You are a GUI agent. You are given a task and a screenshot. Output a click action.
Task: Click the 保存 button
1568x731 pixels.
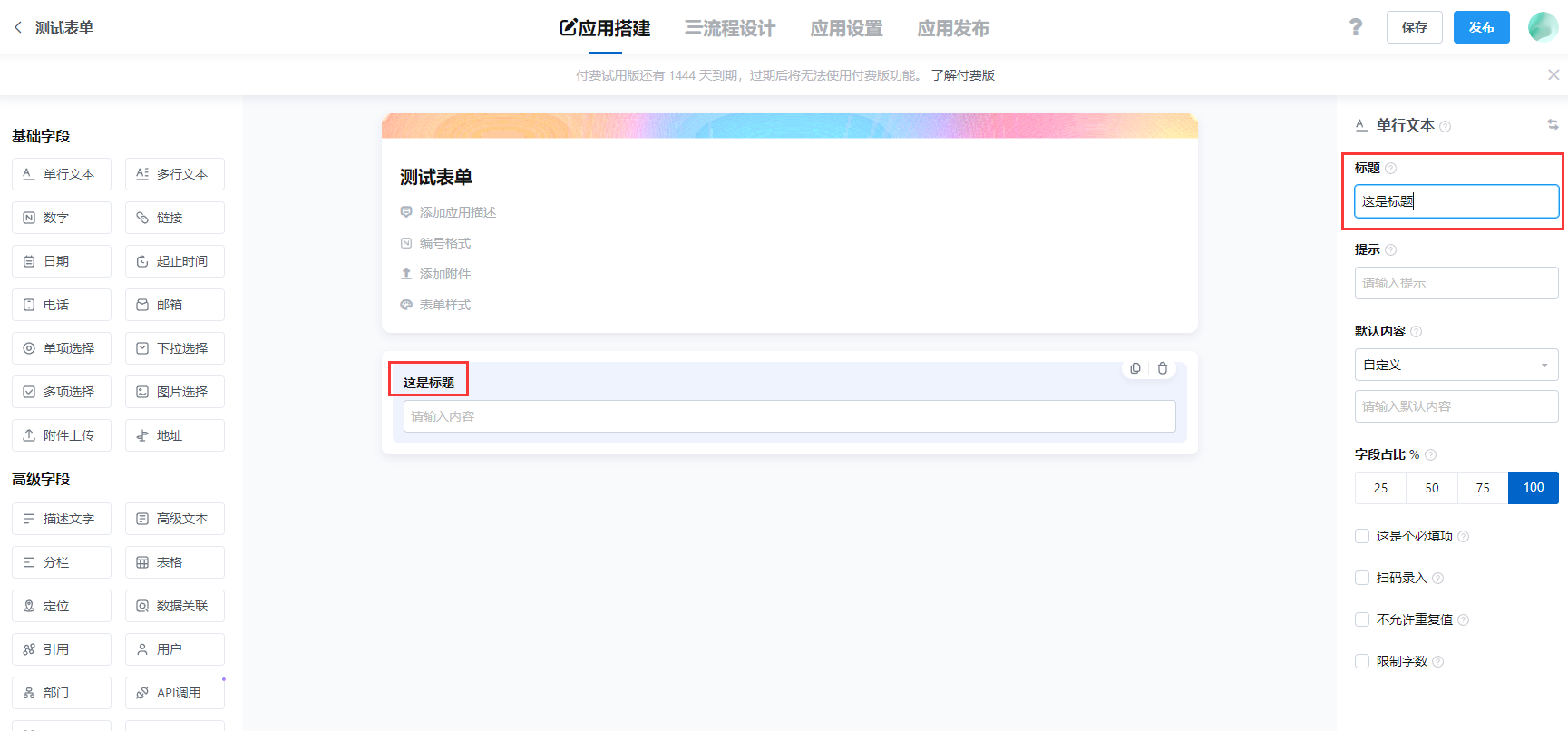[x=1415, y=27]
